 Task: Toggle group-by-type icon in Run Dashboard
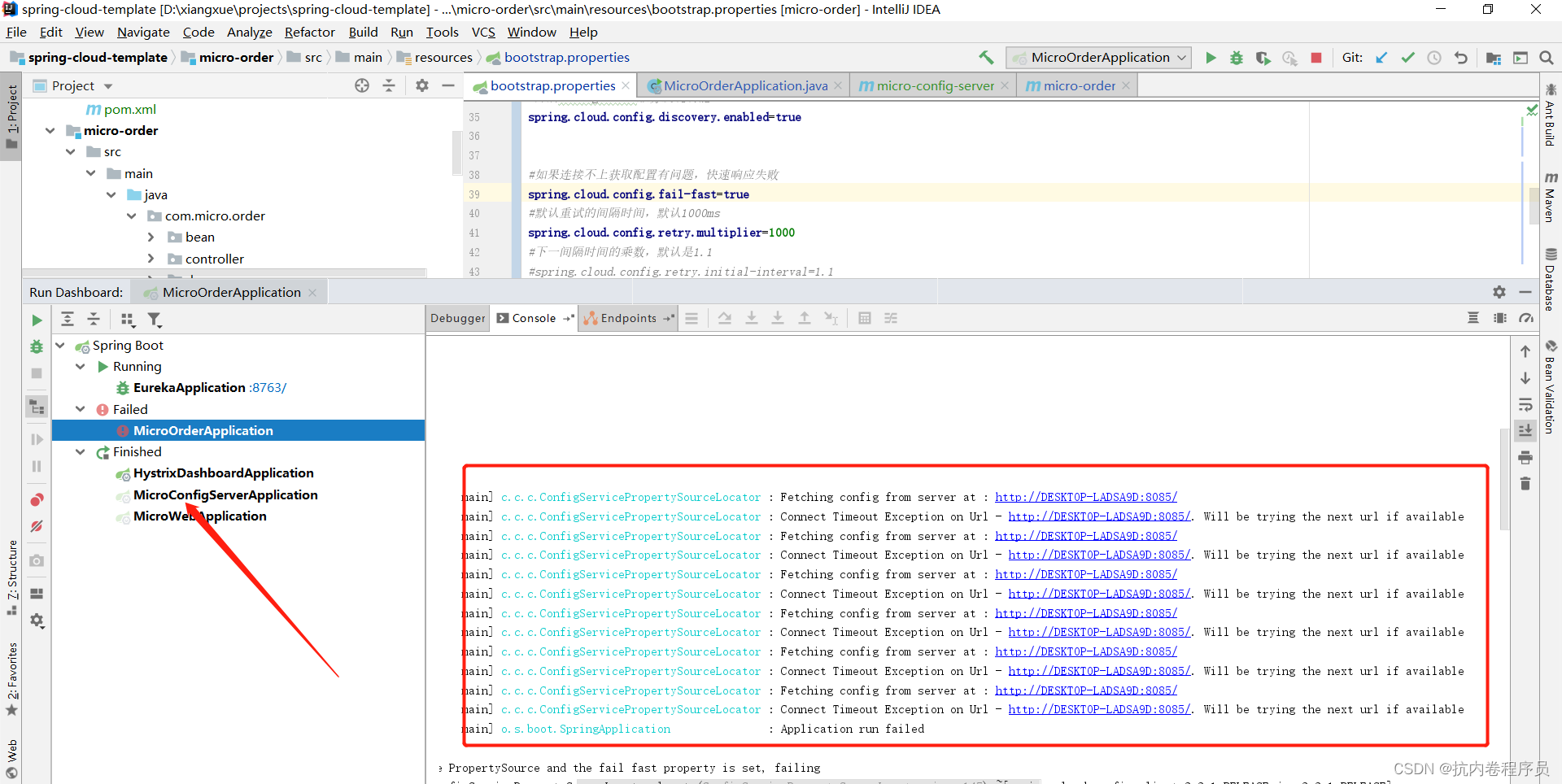click(x=128, y=320)
